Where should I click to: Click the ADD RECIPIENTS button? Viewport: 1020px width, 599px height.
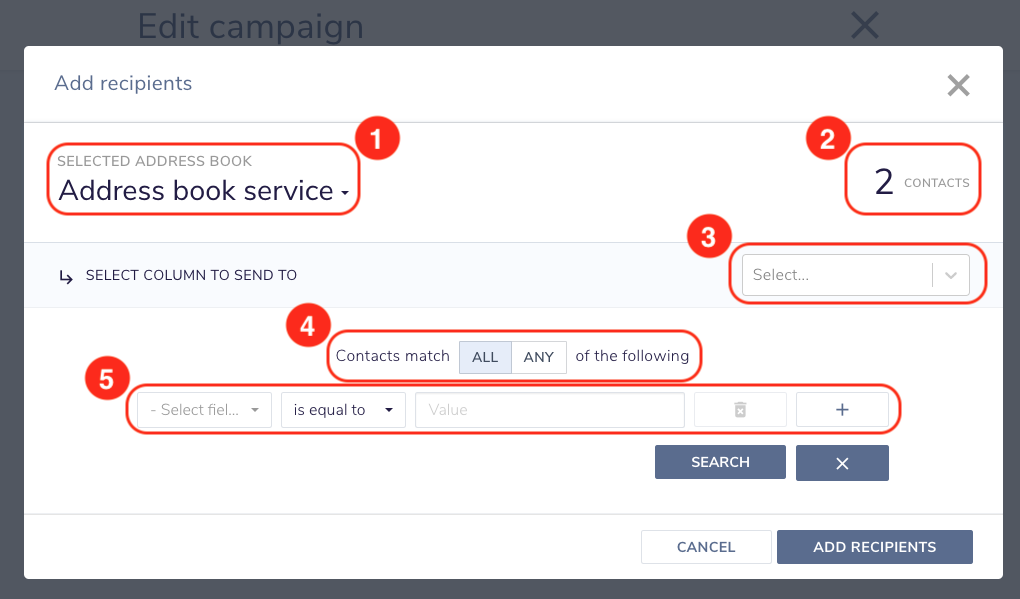(x=874, y=547)
